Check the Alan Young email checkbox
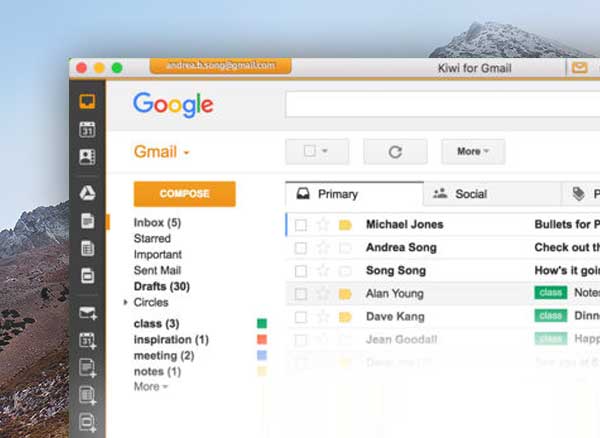Screen dimensions: 600x438 301,294
